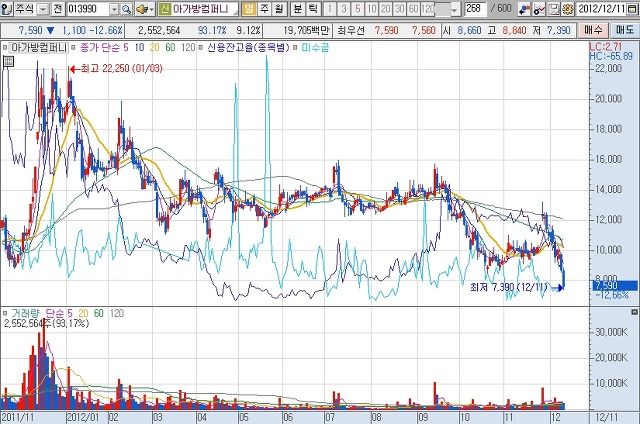This screenshot has width=640, height=424.
Task: Click the LC:2.71 label
Action: (x=606, y=47)
